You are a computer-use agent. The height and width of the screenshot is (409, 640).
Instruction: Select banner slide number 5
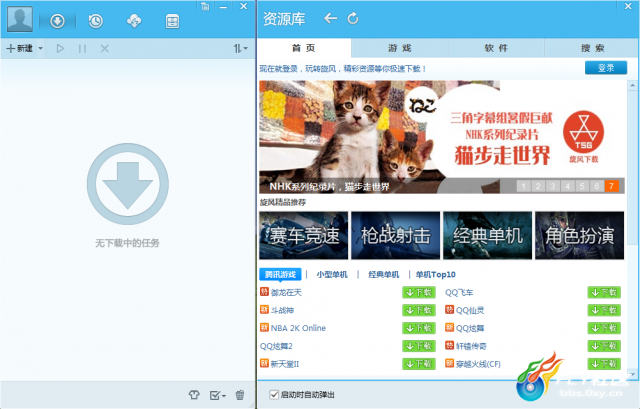point(582,187)
